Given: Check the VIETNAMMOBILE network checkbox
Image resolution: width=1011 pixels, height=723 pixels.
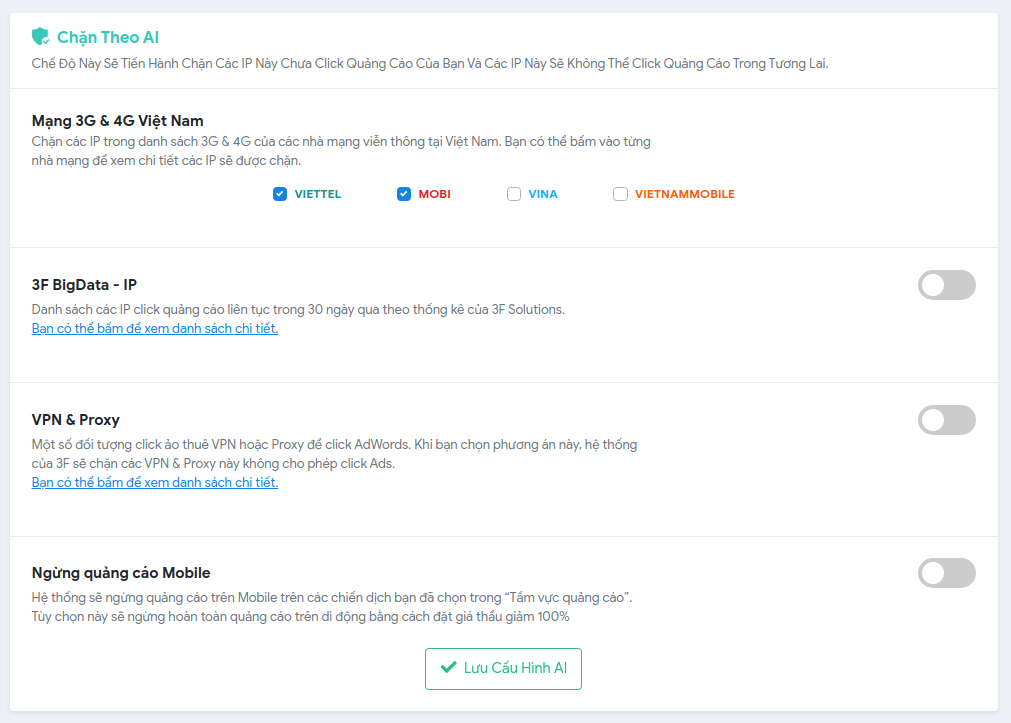Looking at the screenshot, I should pos(620,194).
